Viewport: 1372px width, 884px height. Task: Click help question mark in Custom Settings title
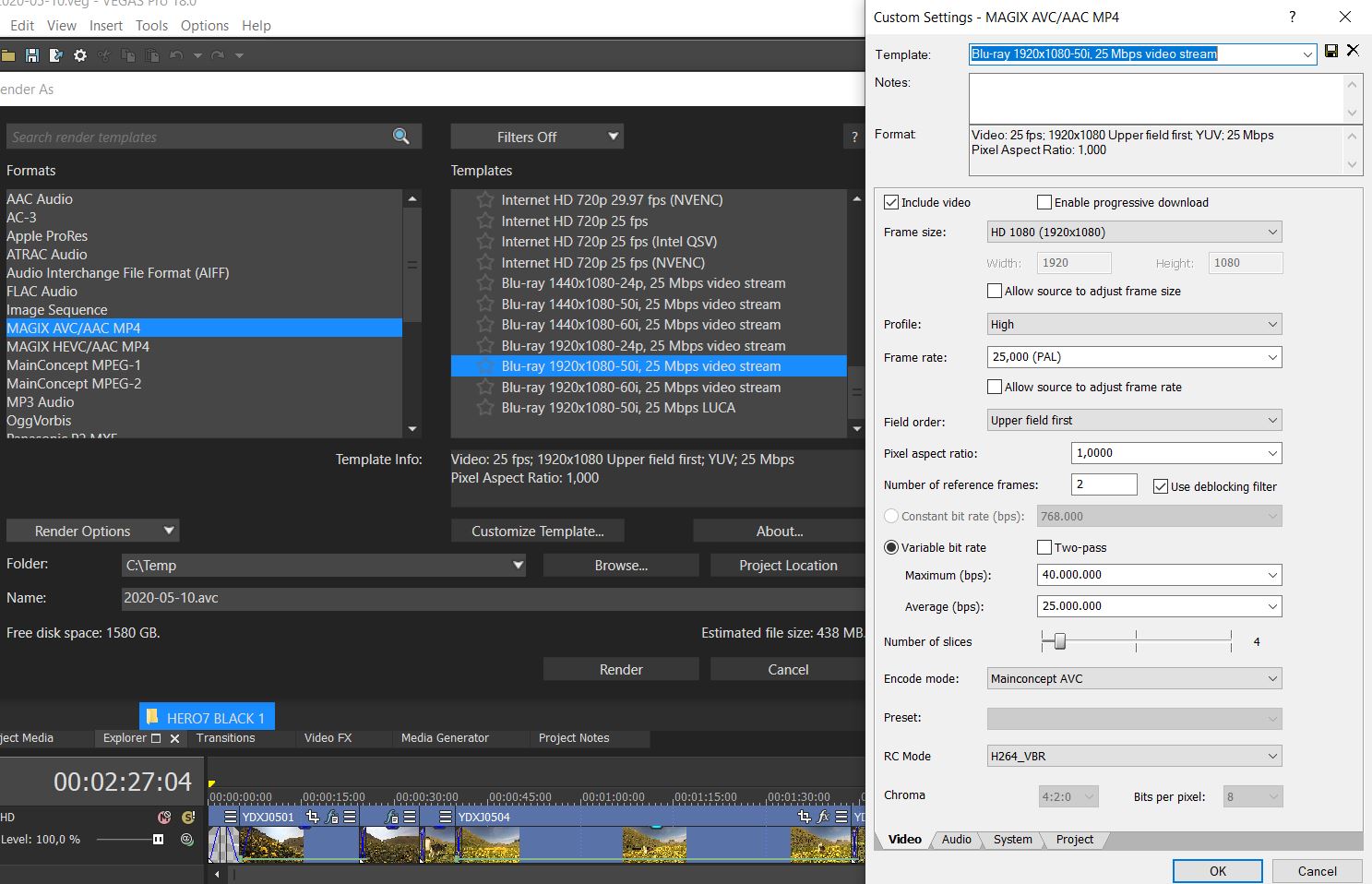pyautogui.click(x=1292, y=17)
